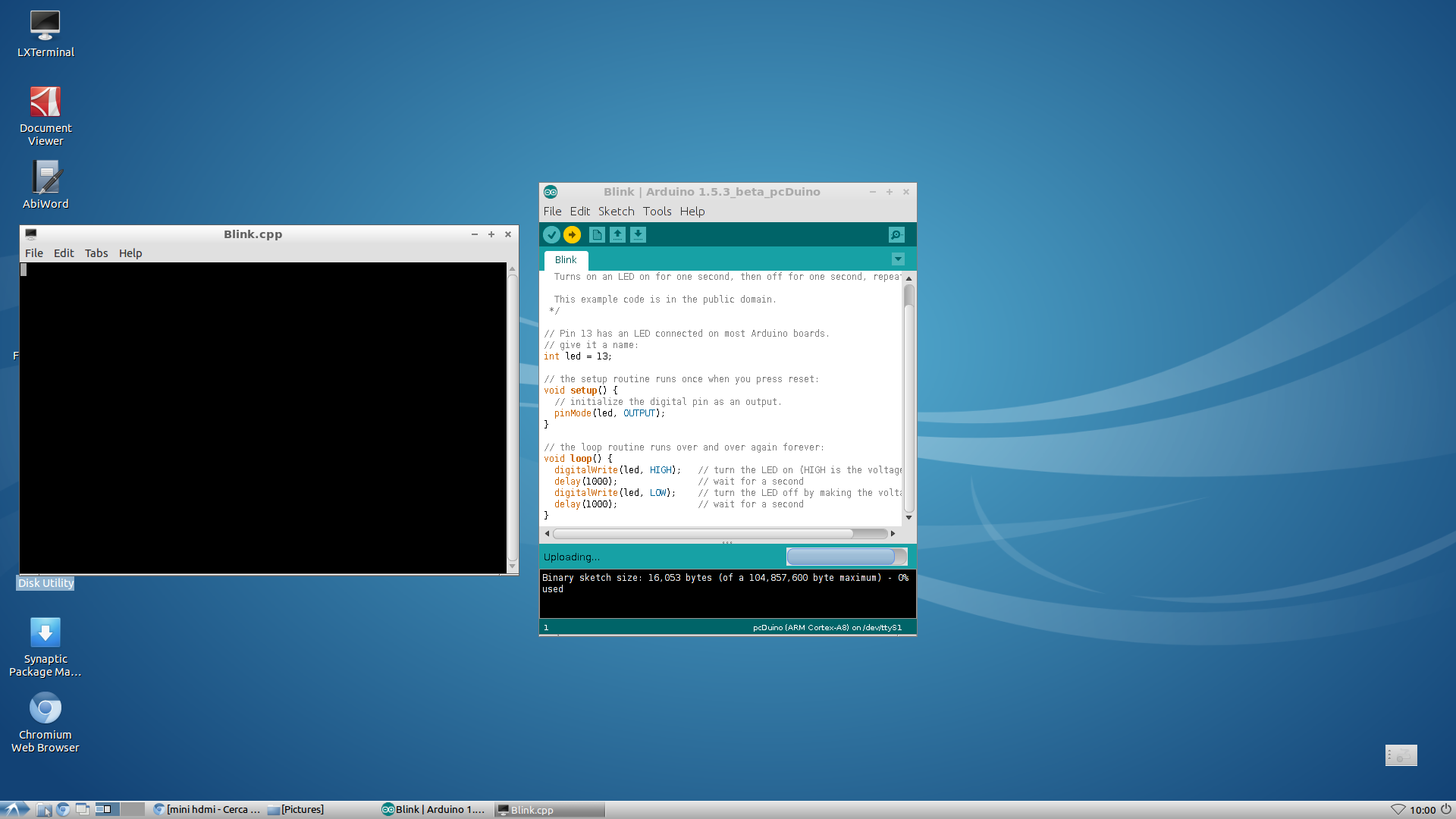Open the terminal Tabs menu
The width and height of the screenshot is (1456, 819).
click(x=96, y=253)
